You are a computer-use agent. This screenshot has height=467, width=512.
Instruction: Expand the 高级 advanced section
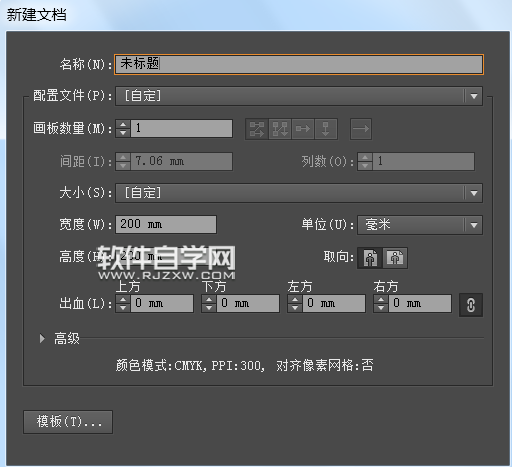(x=42, y=338)
